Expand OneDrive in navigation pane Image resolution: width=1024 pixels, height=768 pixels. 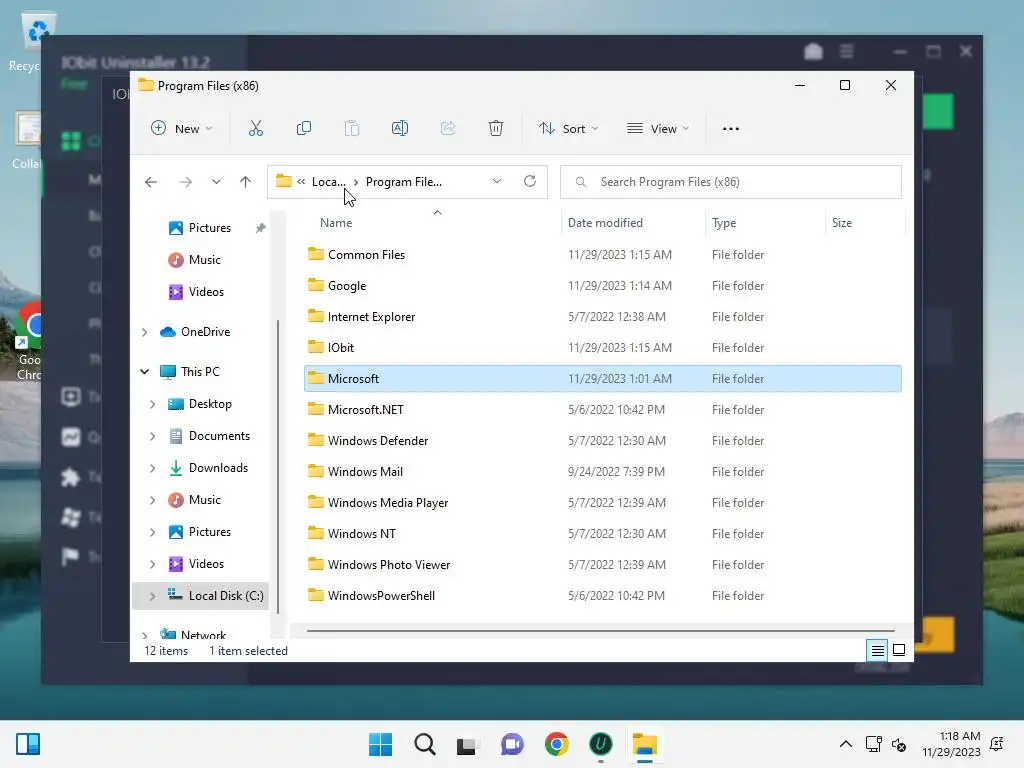click(144, 332)
